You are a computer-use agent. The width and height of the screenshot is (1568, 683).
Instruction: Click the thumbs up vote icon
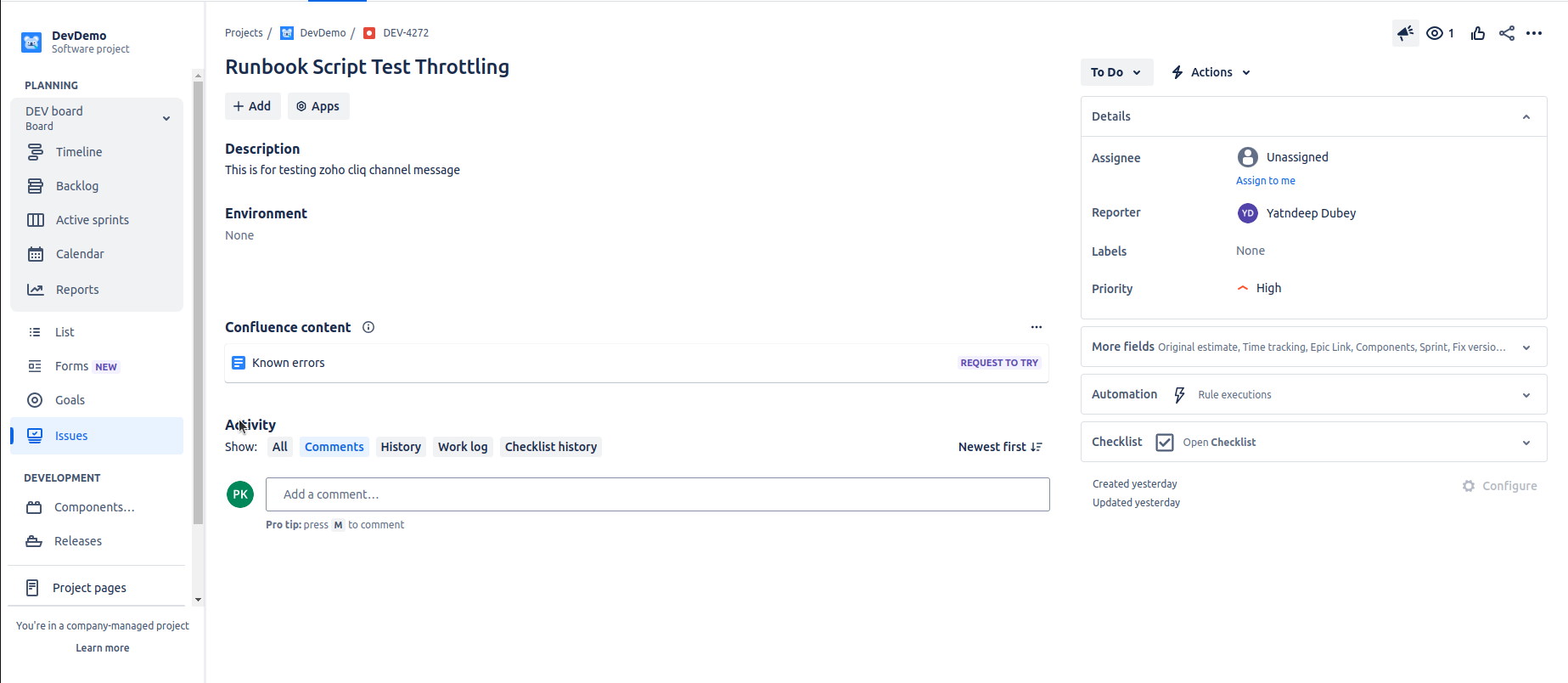[1478, 33]
